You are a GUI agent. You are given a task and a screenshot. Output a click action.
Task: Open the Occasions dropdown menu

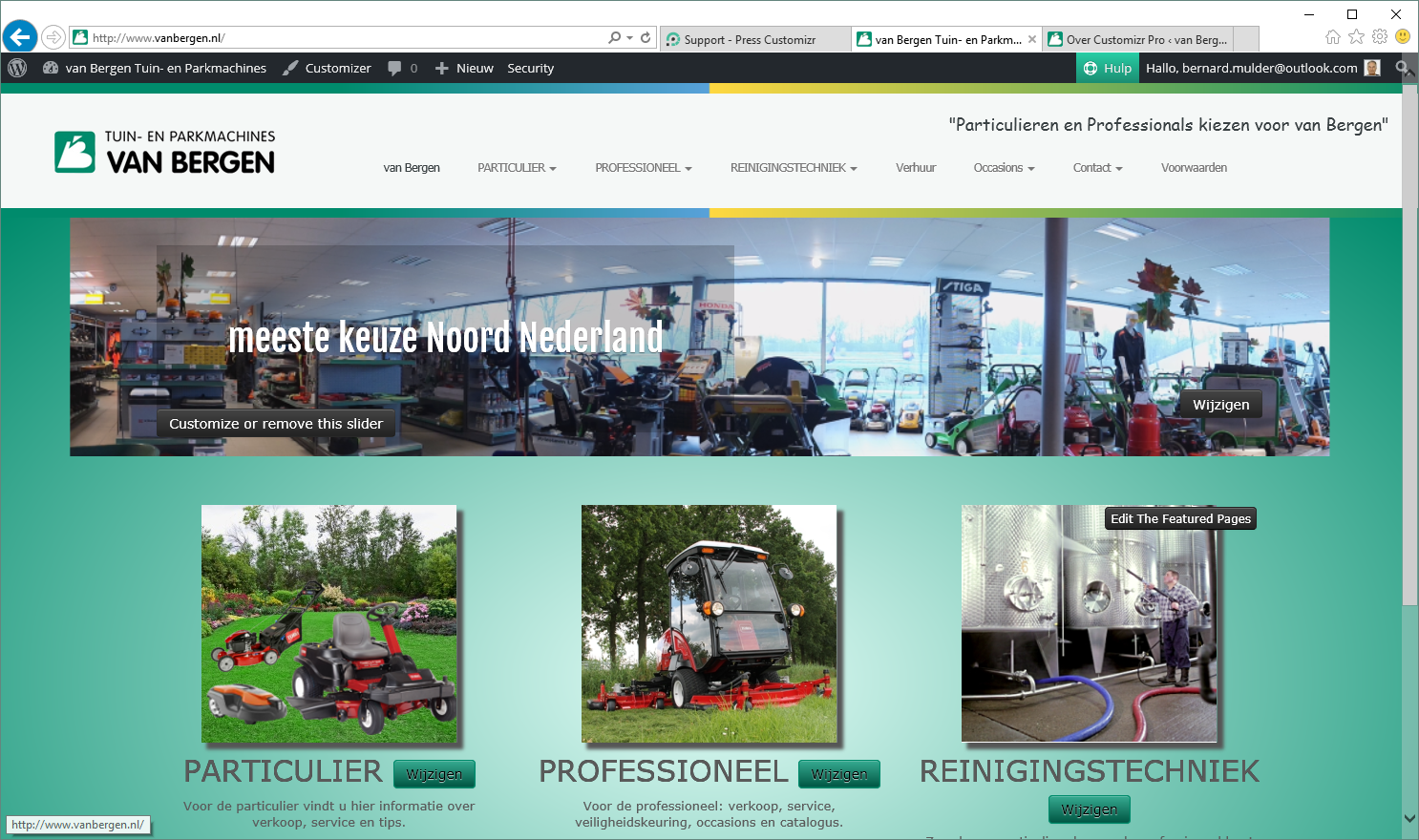point(1004,168)
